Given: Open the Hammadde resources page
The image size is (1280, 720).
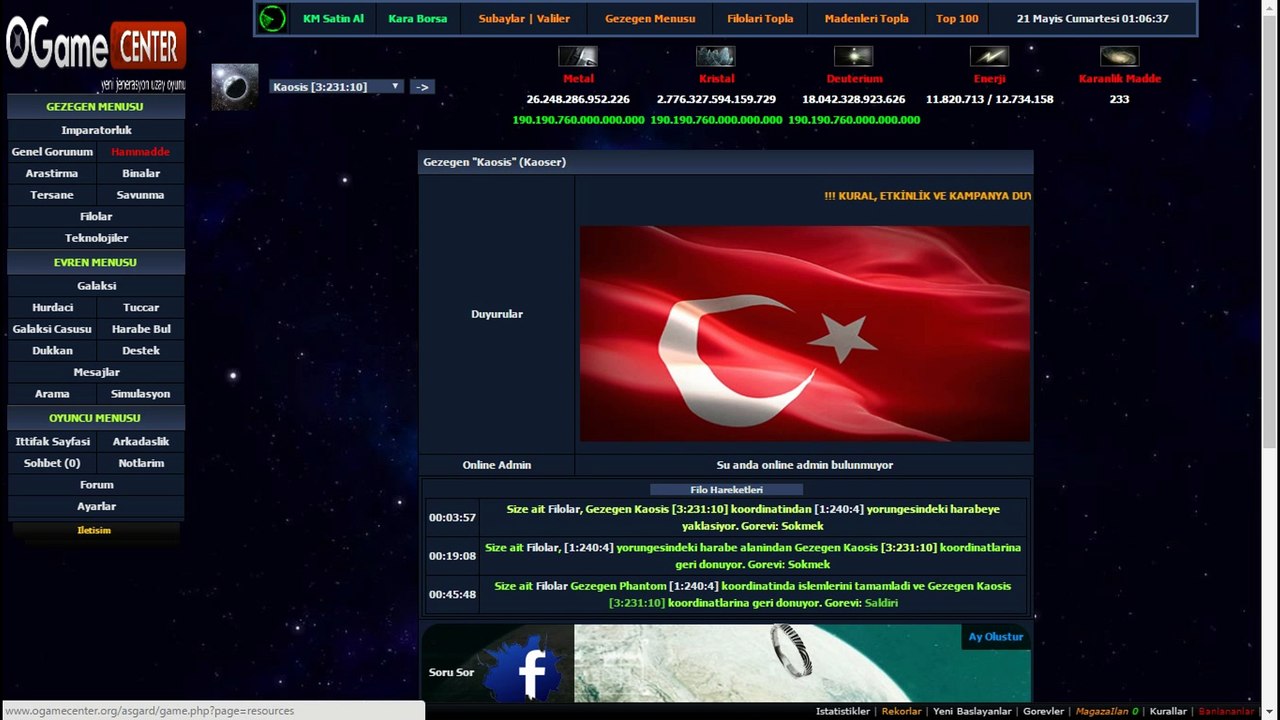Looking at the screenshot, I should pyautogui.click(x=140, y=152).
